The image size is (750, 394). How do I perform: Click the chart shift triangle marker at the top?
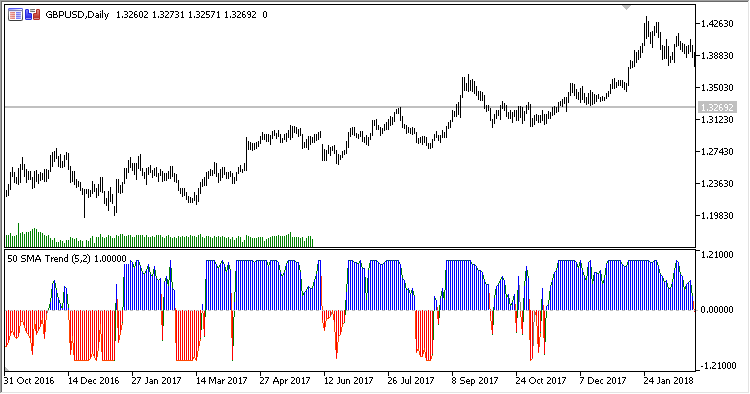(627, 7)
